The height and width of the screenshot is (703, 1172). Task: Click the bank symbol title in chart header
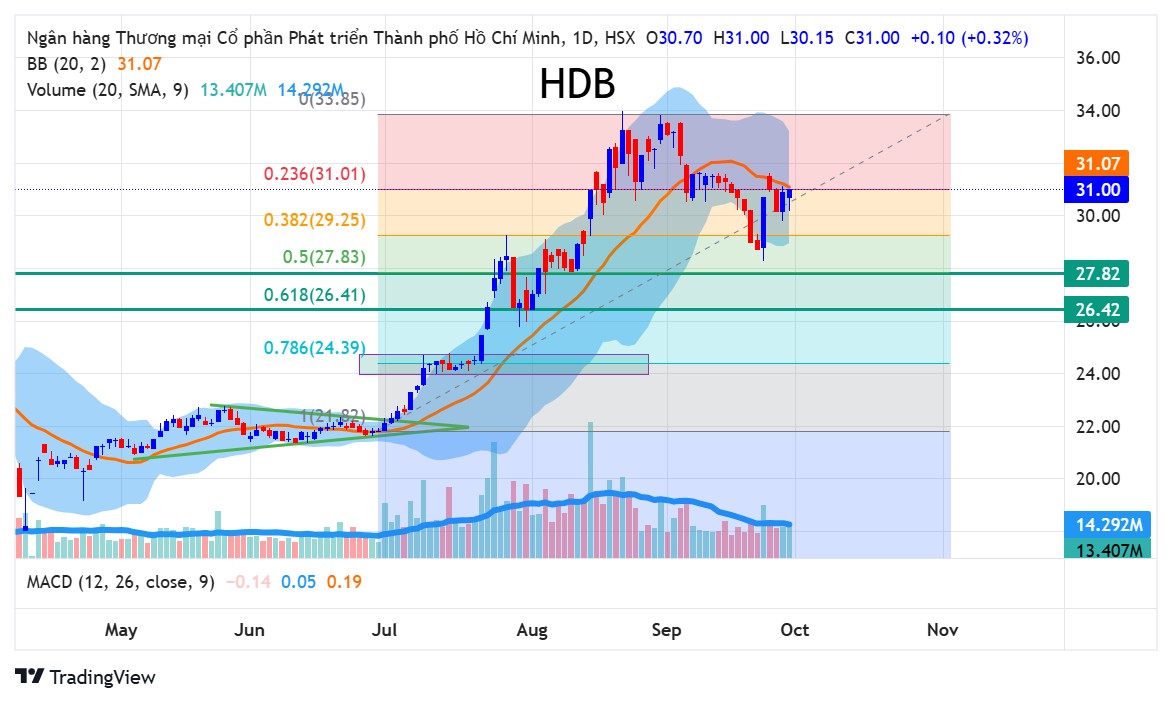point(295,38)
